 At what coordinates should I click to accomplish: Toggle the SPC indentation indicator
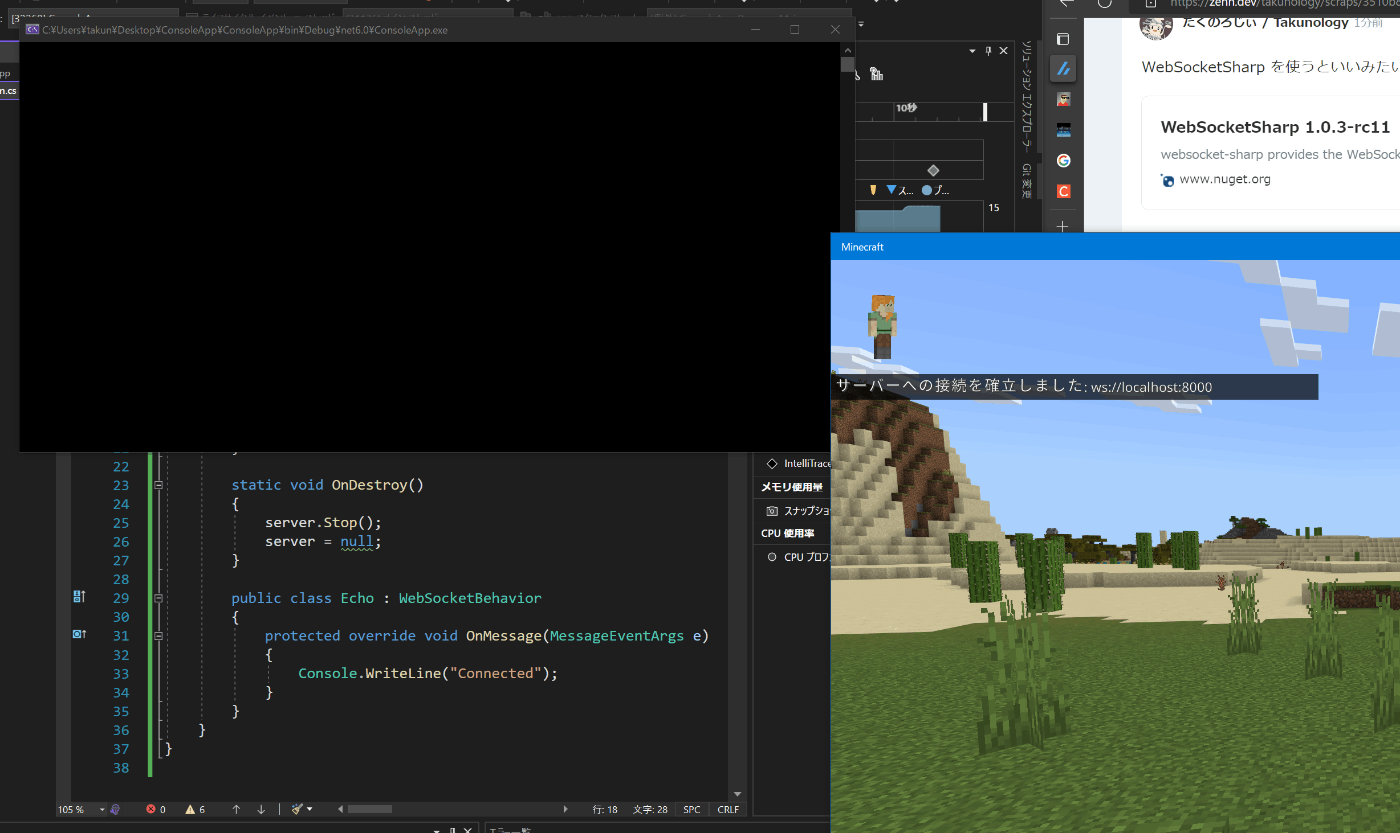point(692,809)
